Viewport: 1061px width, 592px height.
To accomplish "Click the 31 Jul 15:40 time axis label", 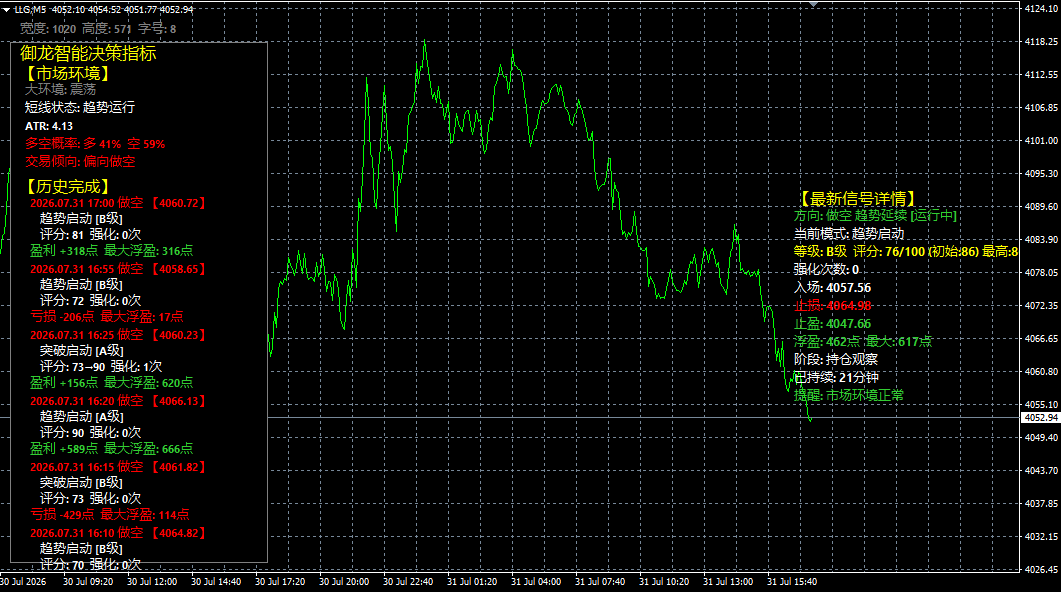I will click(792, 582).
